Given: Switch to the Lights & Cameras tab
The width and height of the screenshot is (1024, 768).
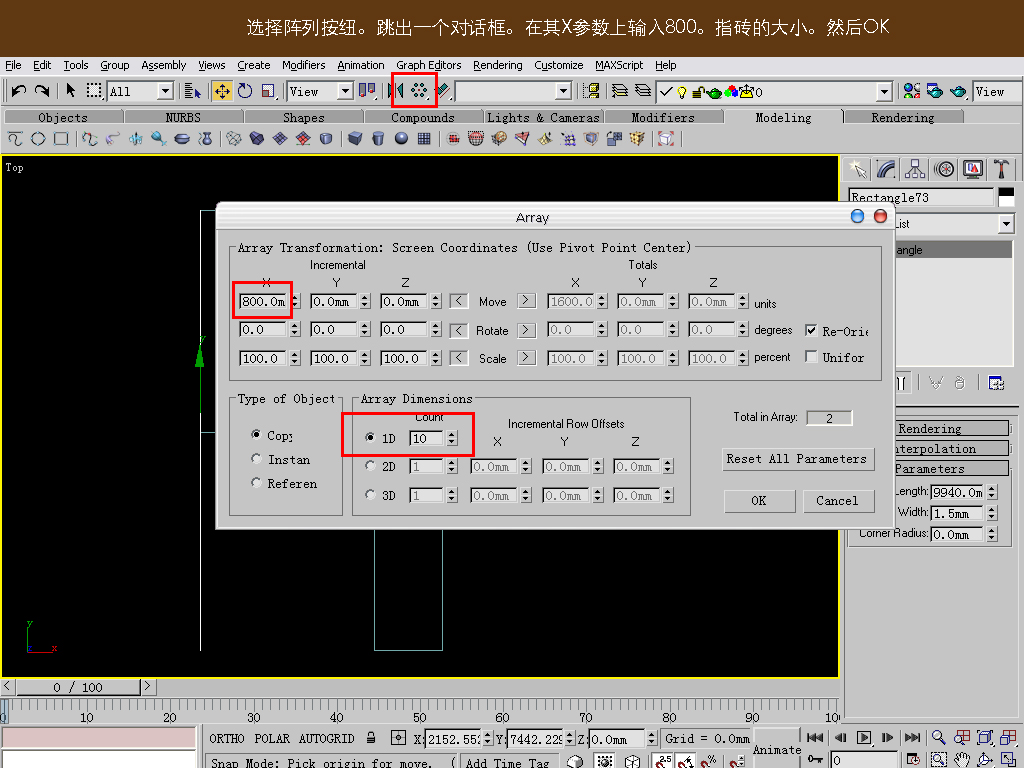Looking at the screenshot, I should pos(543,117).
